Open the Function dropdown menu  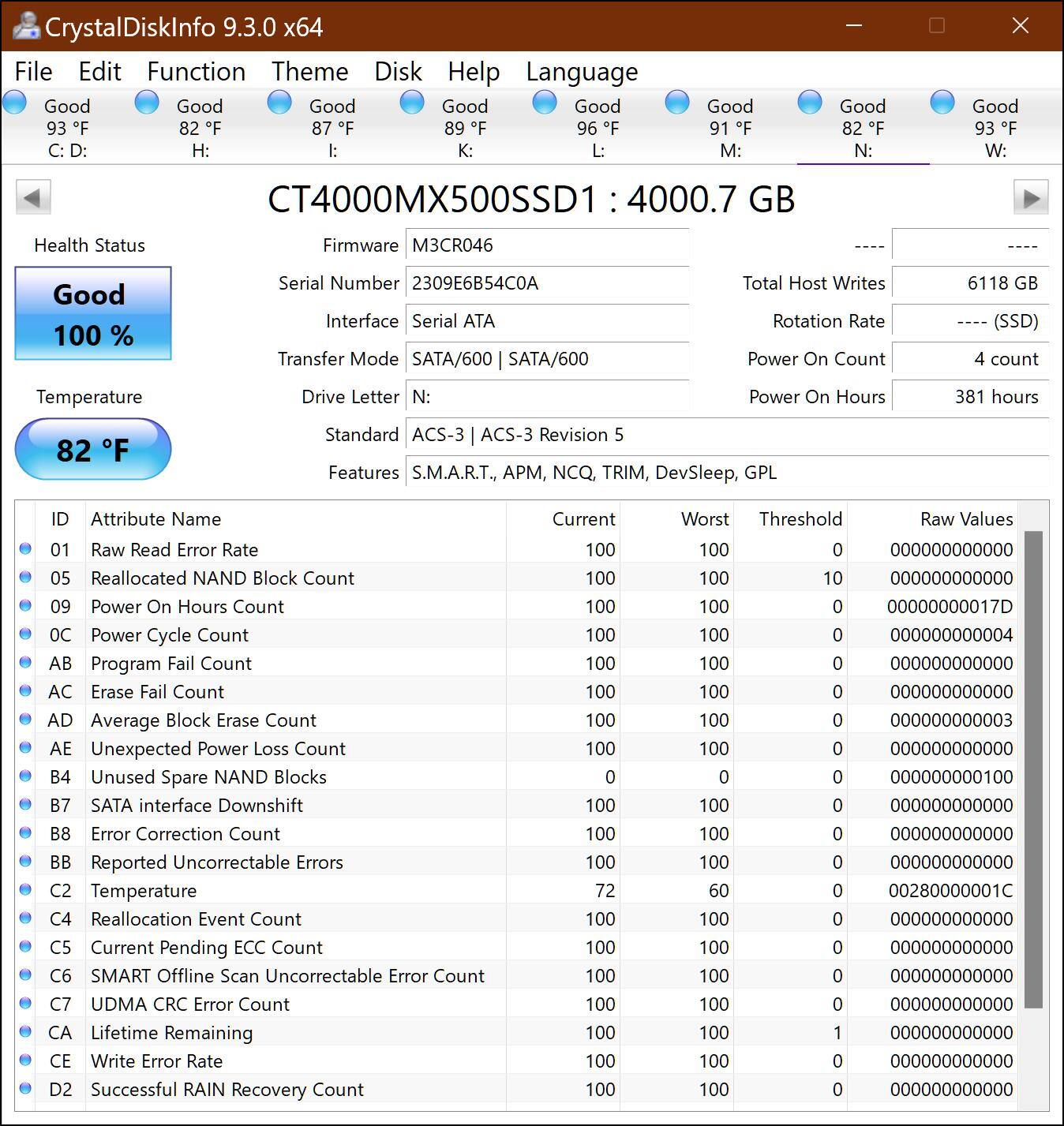click(x=194, y=71)
